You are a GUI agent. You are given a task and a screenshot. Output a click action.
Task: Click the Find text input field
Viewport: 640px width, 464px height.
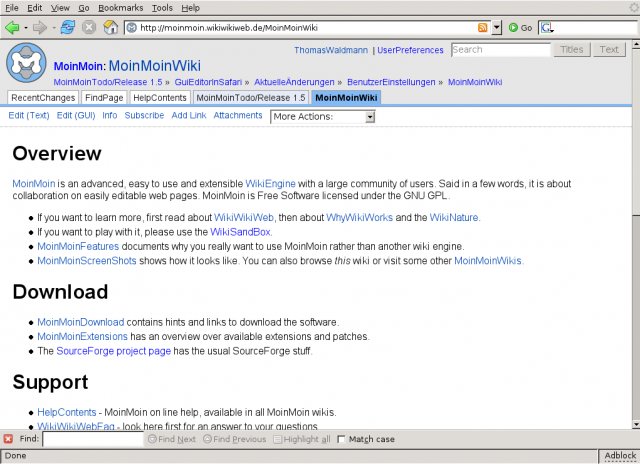click(93, 439)
